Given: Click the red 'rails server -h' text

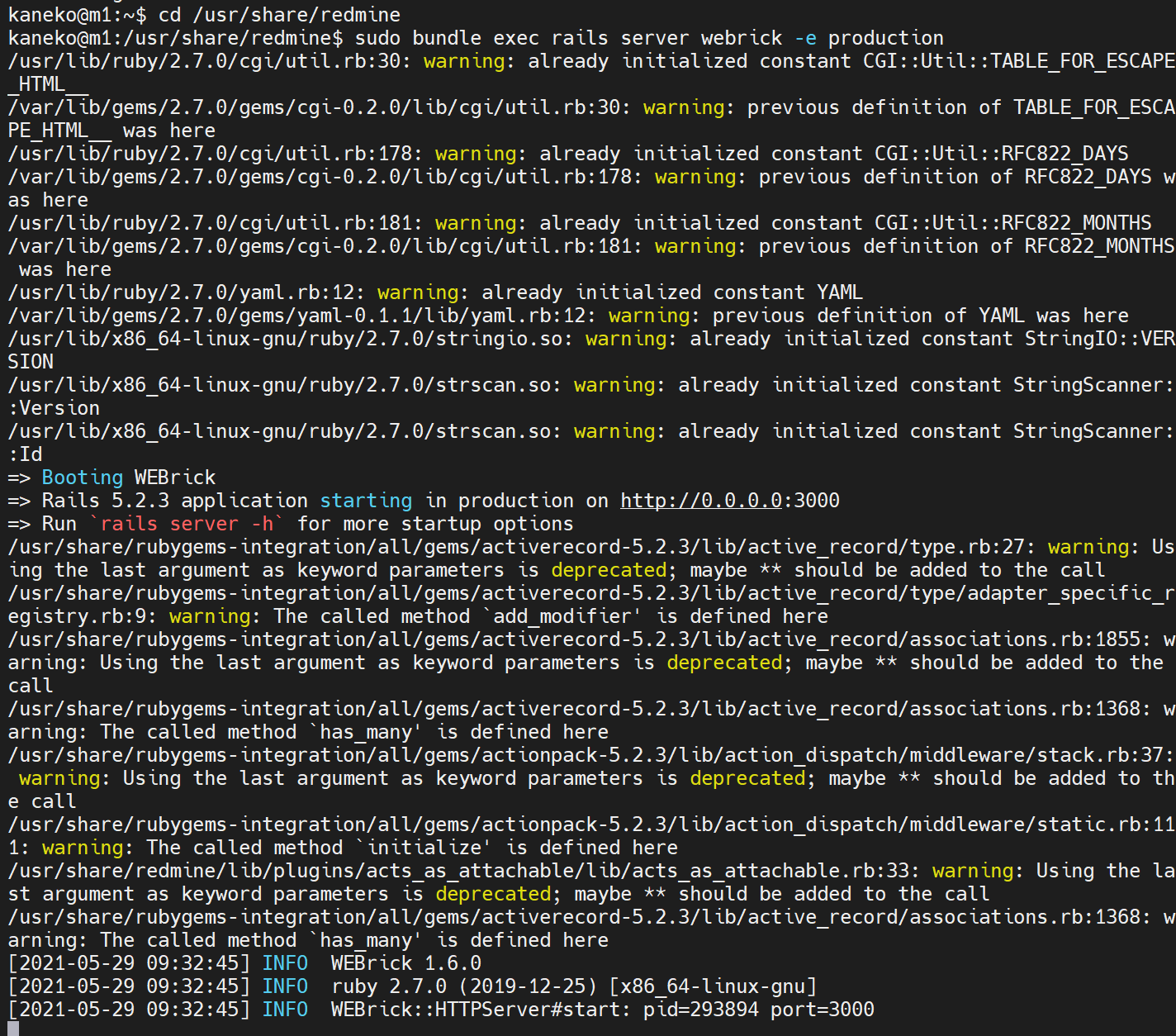Looking at the screenshot, I should coord(187,524).
